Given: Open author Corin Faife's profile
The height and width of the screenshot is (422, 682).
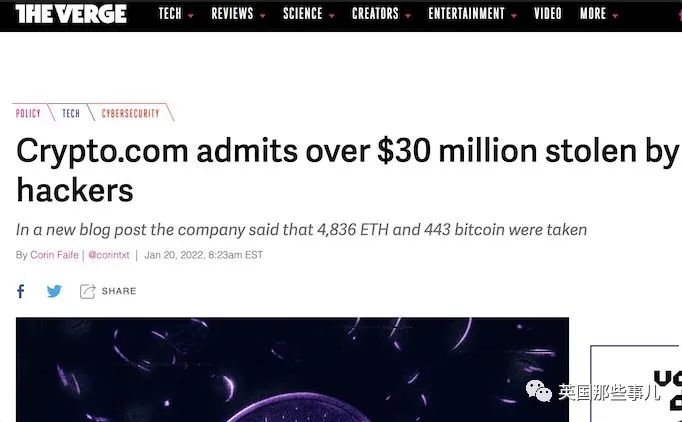Looking at the screenshot, I should click(x=54, y=255).
